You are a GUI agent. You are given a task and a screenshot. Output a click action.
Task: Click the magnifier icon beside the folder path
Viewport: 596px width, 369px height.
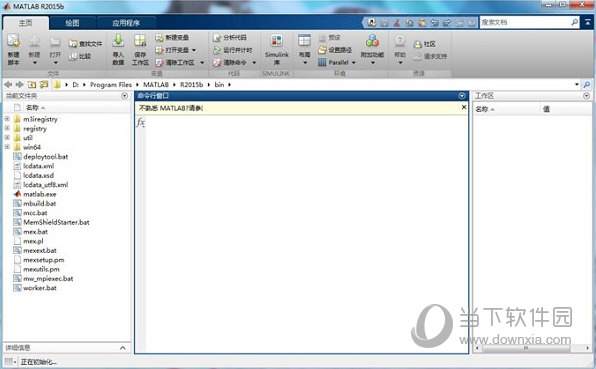587,84
